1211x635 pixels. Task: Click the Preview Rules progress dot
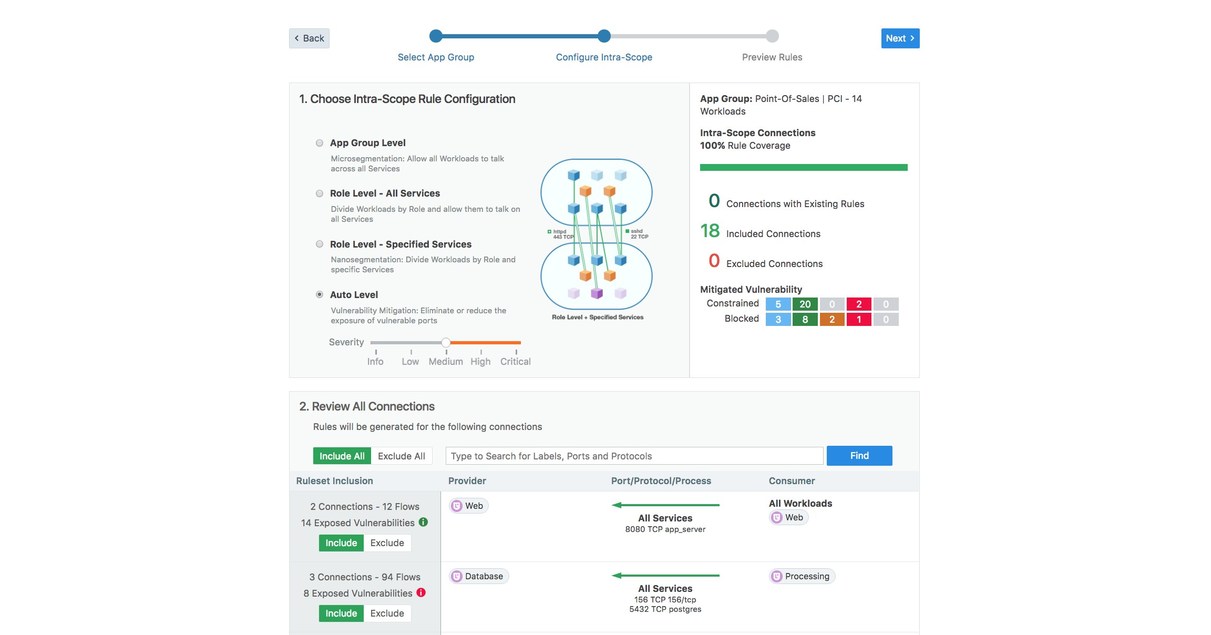[x=772, y=35]
